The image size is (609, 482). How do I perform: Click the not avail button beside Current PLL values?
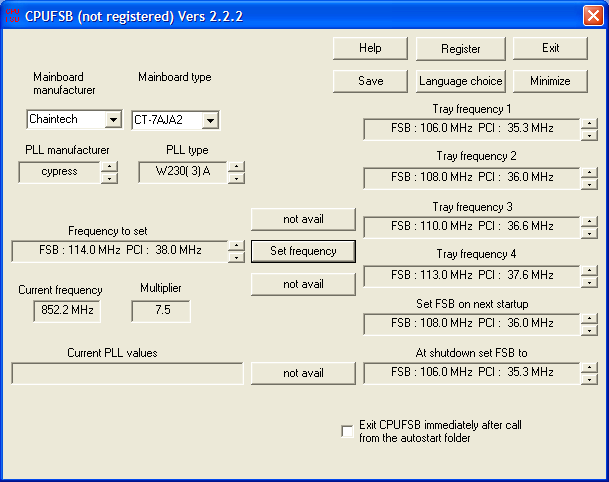pyautogui.click(x=303, y=373)
